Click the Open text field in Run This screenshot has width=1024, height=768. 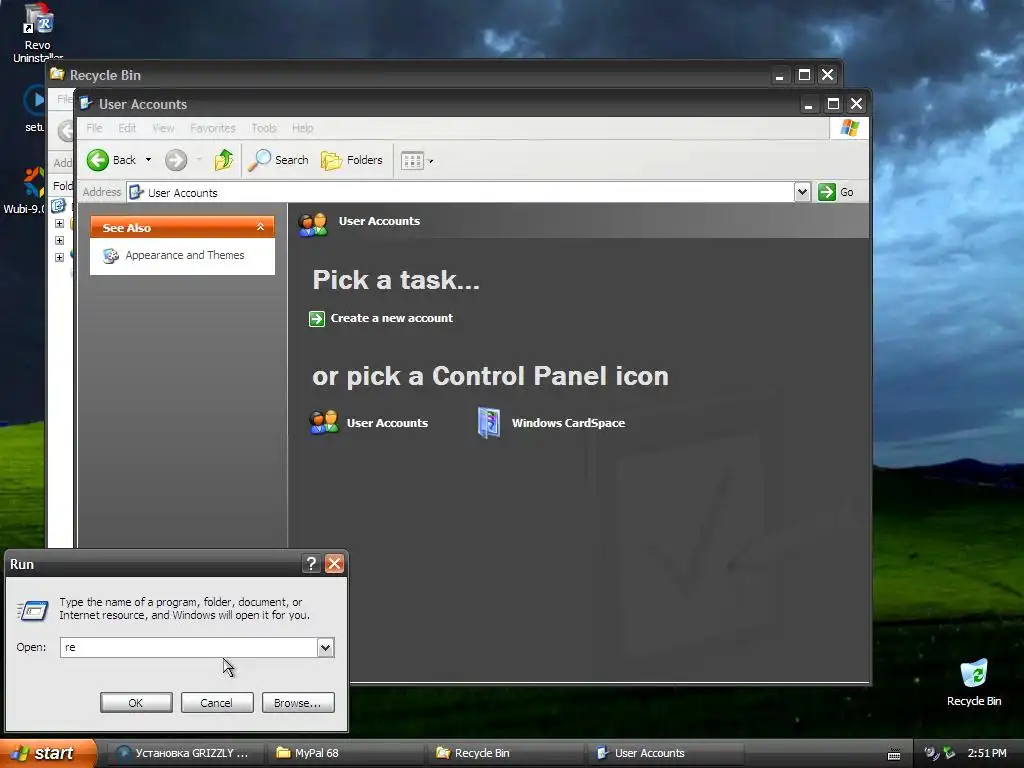tap(189, 647)
